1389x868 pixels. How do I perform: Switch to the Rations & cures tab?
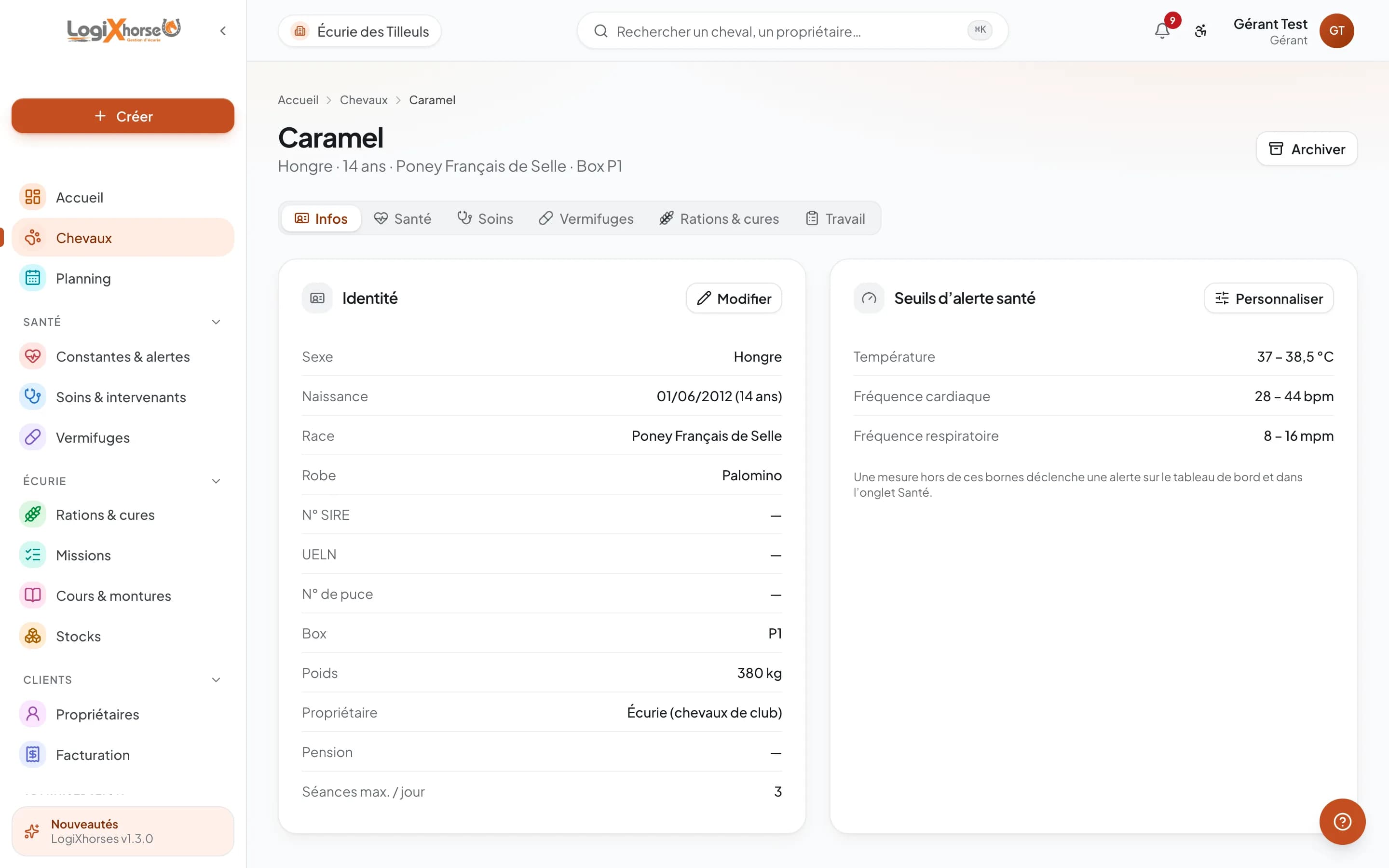tap(719, 219)
